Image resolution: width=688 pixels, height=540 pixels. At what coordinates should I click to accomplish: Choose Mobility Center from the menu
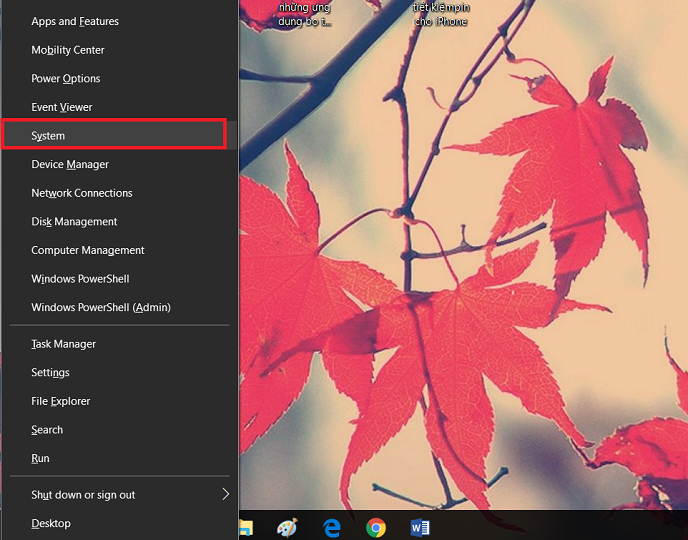(x=68, y=50)
